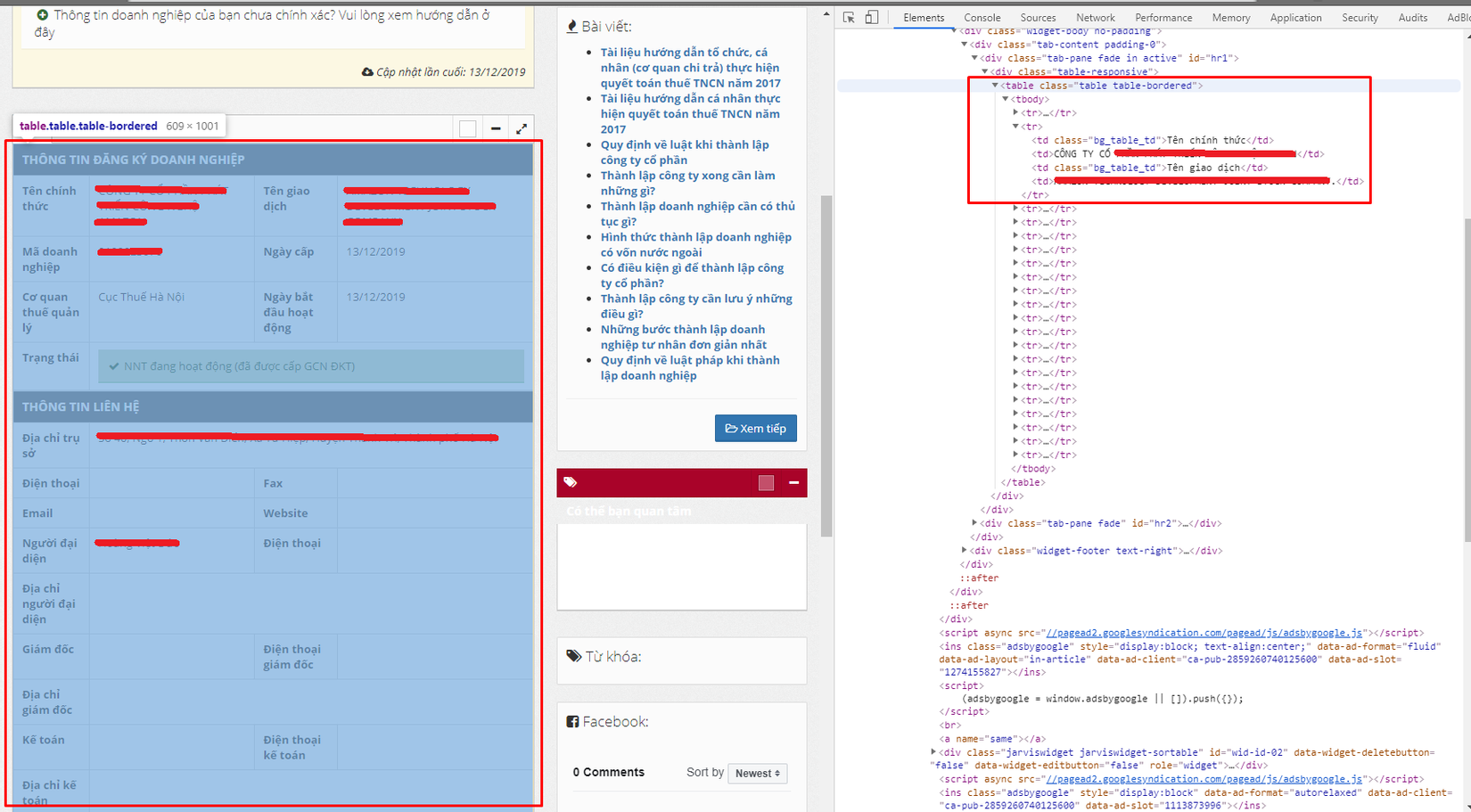Image resolution: width=1471 pixels, height=812 pixels.
Task: Select the a name="same" node in DOM tree
Action: pyautogui.click(x=992, y=739)
